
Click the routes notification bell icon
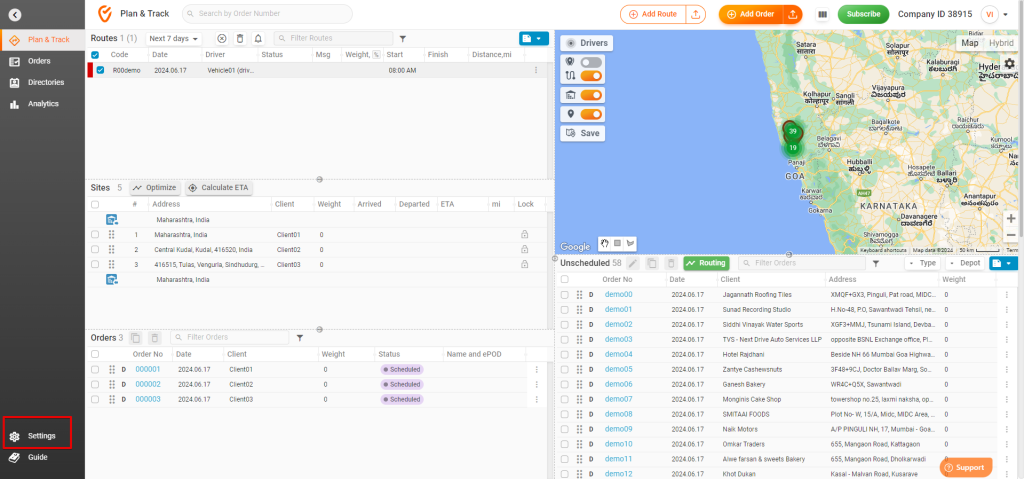(258, 38)
